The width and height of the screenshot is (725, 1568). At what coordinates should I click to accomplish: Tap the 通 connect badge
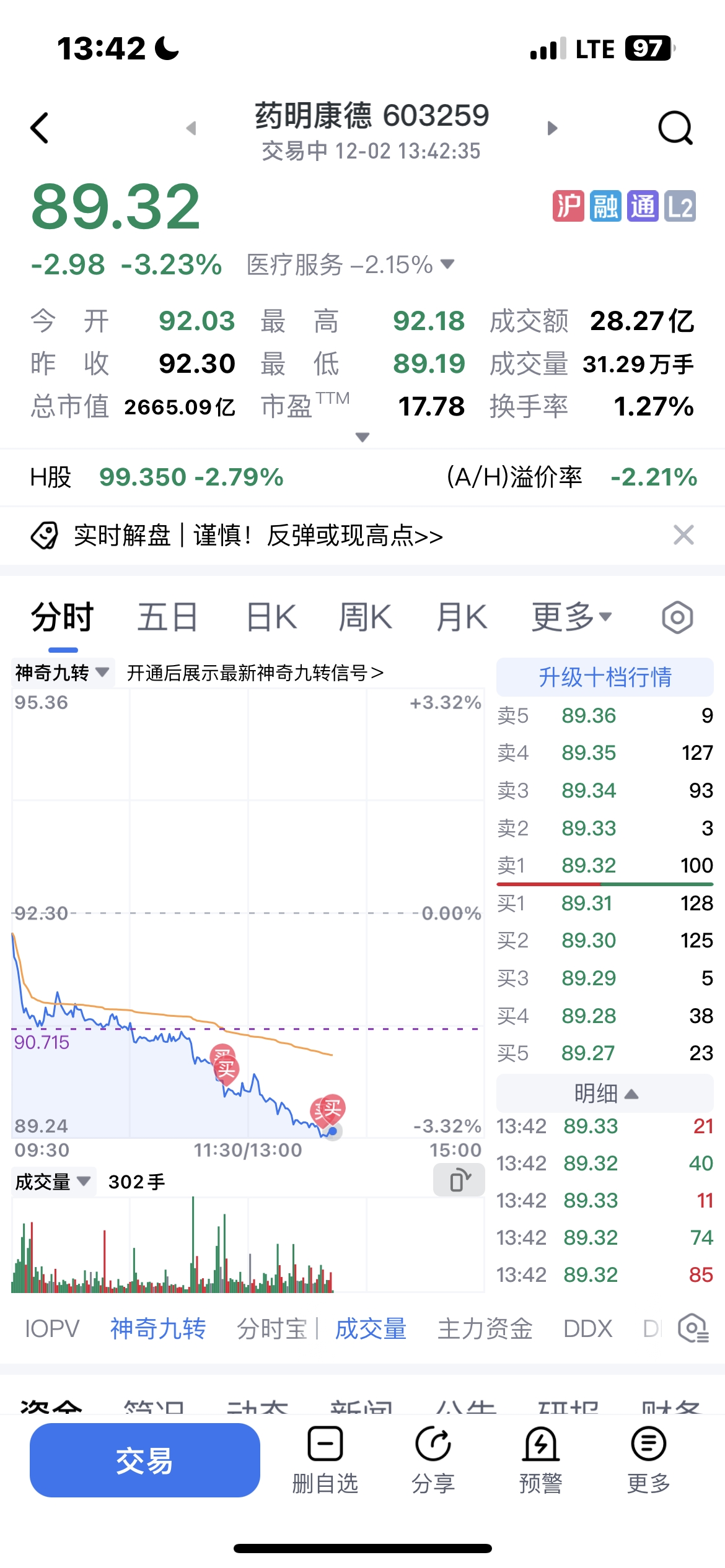[643, 206]
